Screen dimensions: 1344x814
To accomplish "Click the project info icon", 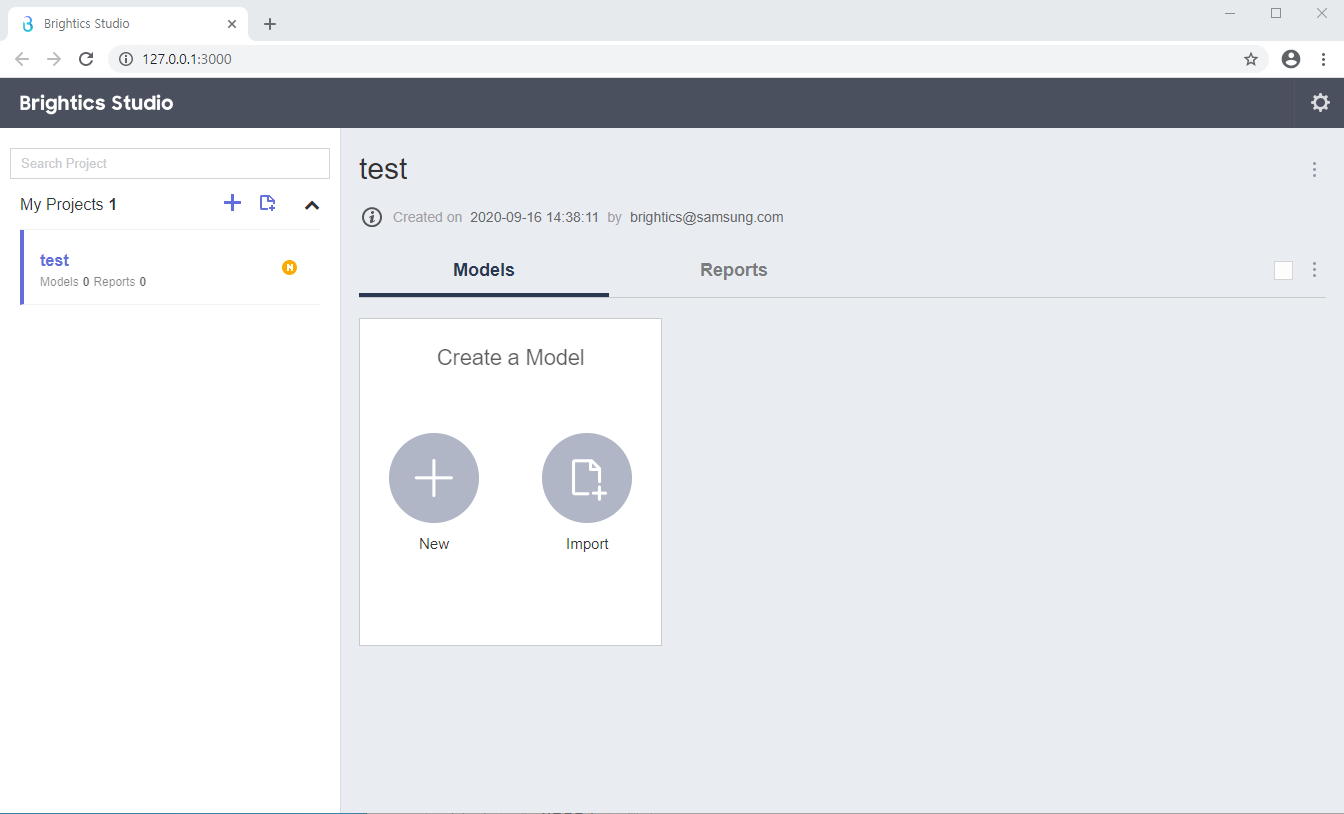I will [x=372, y=217].
